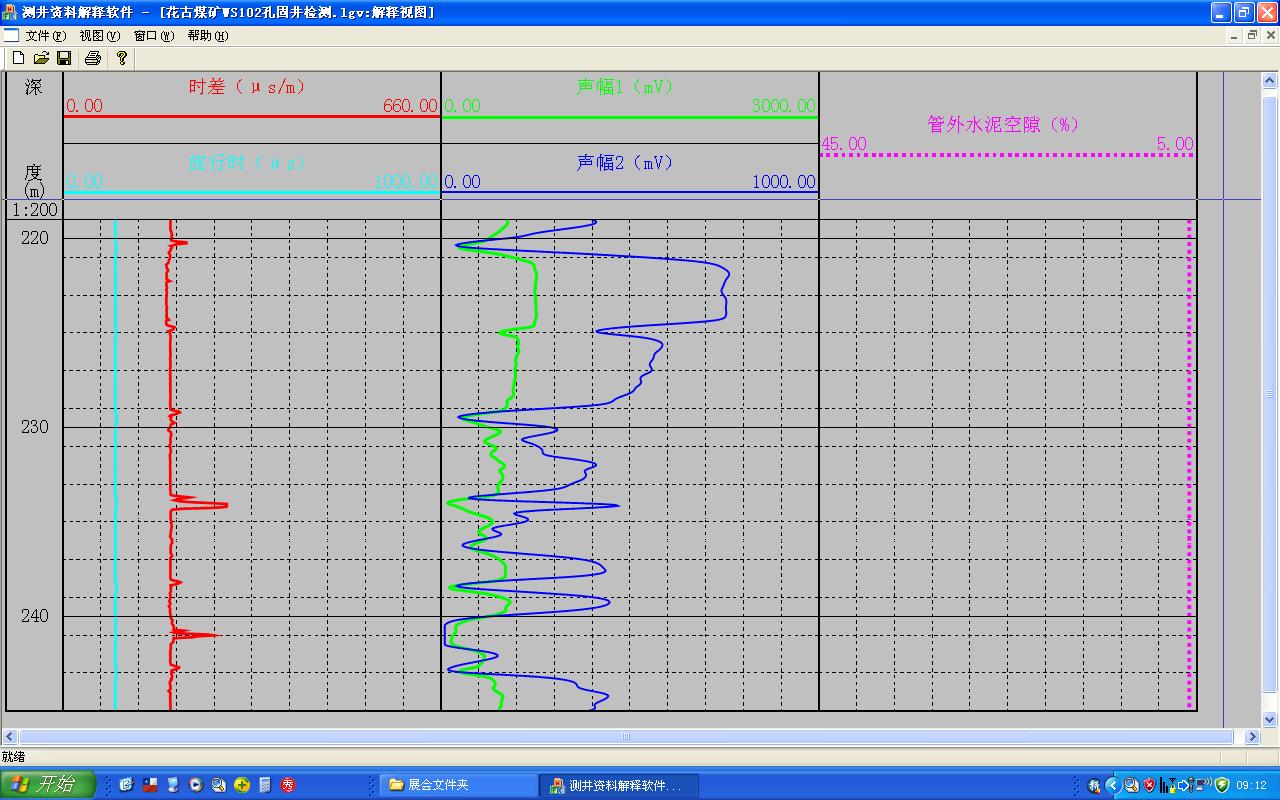
Task: Click horizontal scrollbar right arrow
Action: pyautogui.click(x=1252, y=736)
